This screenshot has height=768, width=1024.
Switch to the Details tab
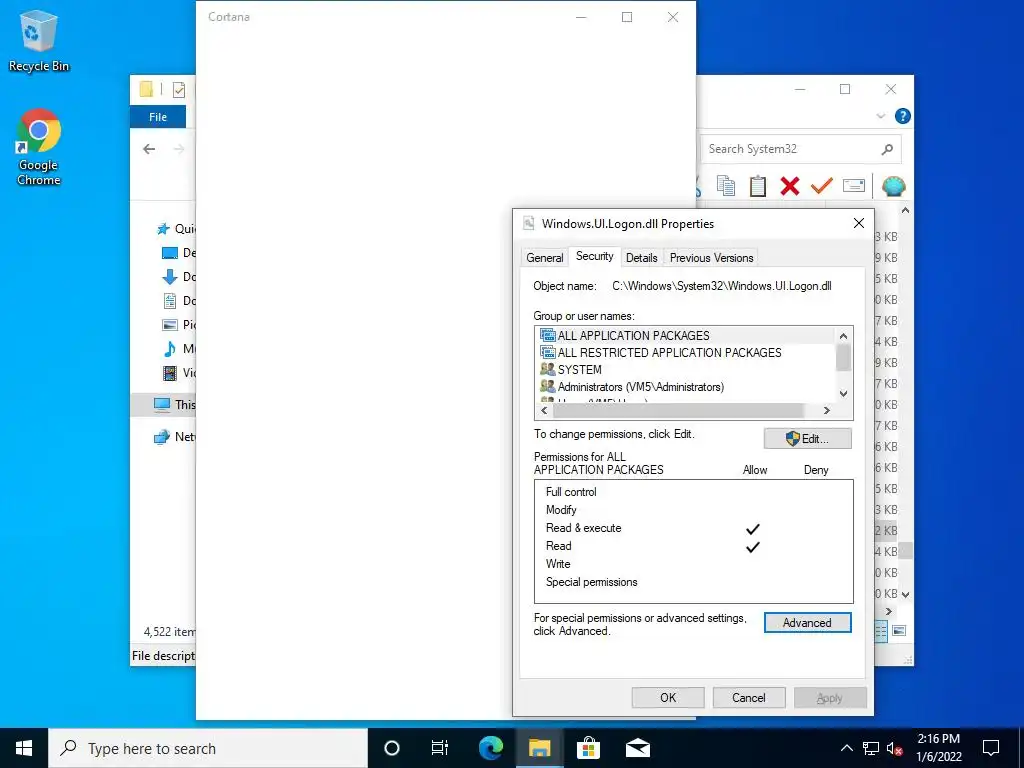pyautogui.click(x=641, y=257)
